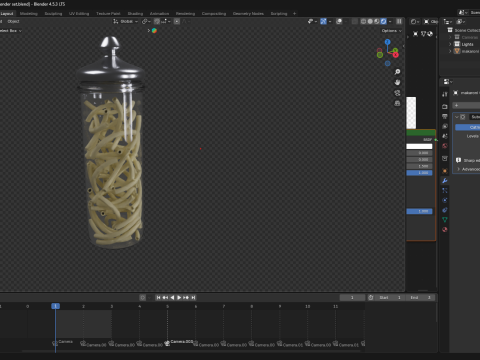Screen dimensions: 480x360
Task: Open the Collection properties tab icon
Action: [445, 158]
